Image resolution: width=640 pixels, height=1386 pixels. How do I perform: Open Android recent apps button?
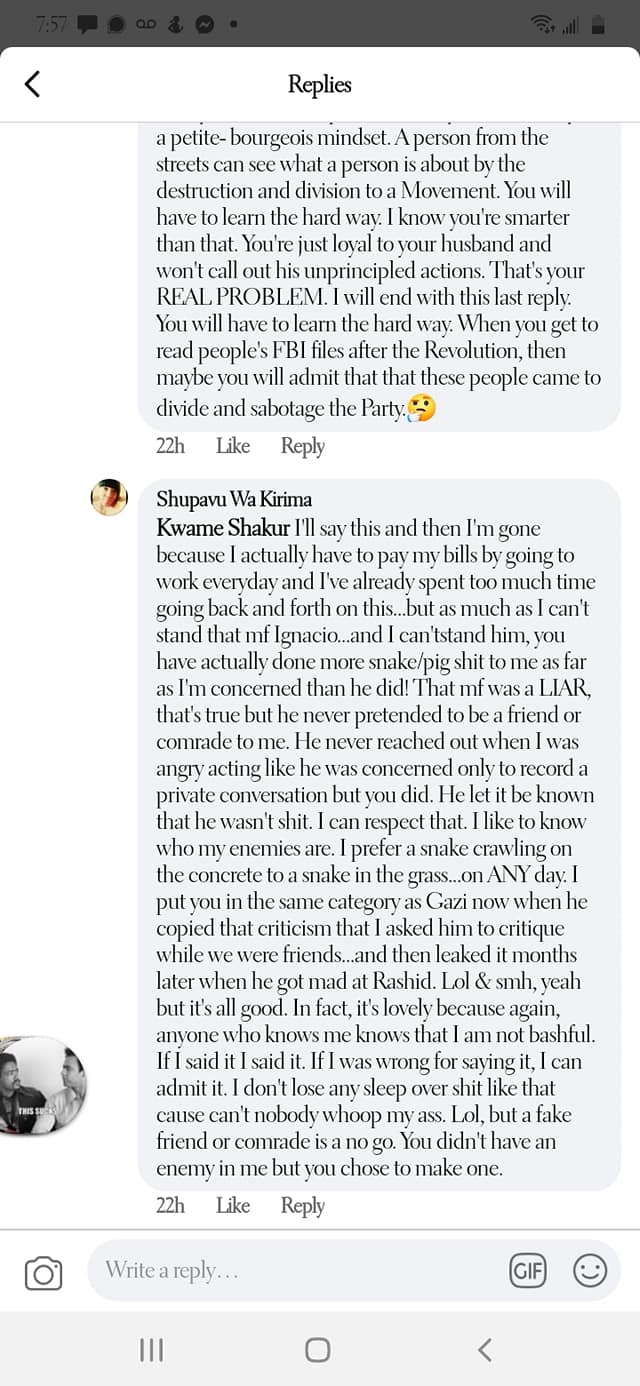pyautogui.click(x=151, y=1350)
